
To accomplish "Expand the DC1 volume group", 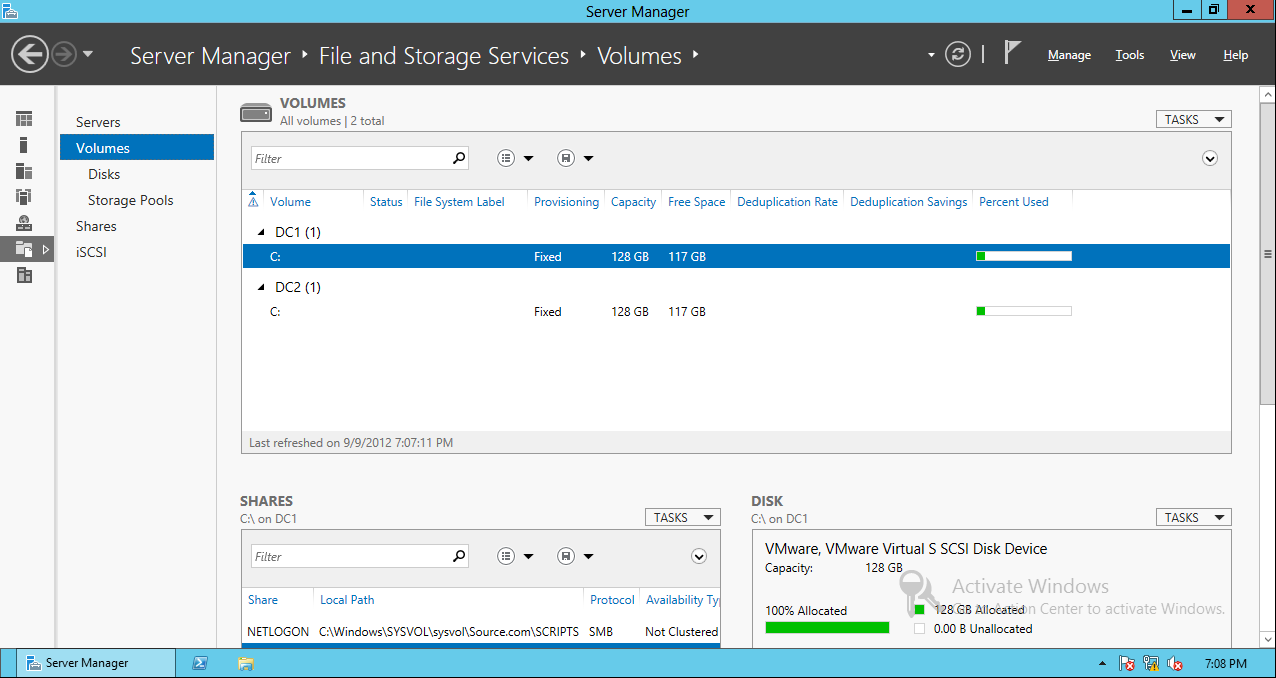I will point(260,231).
